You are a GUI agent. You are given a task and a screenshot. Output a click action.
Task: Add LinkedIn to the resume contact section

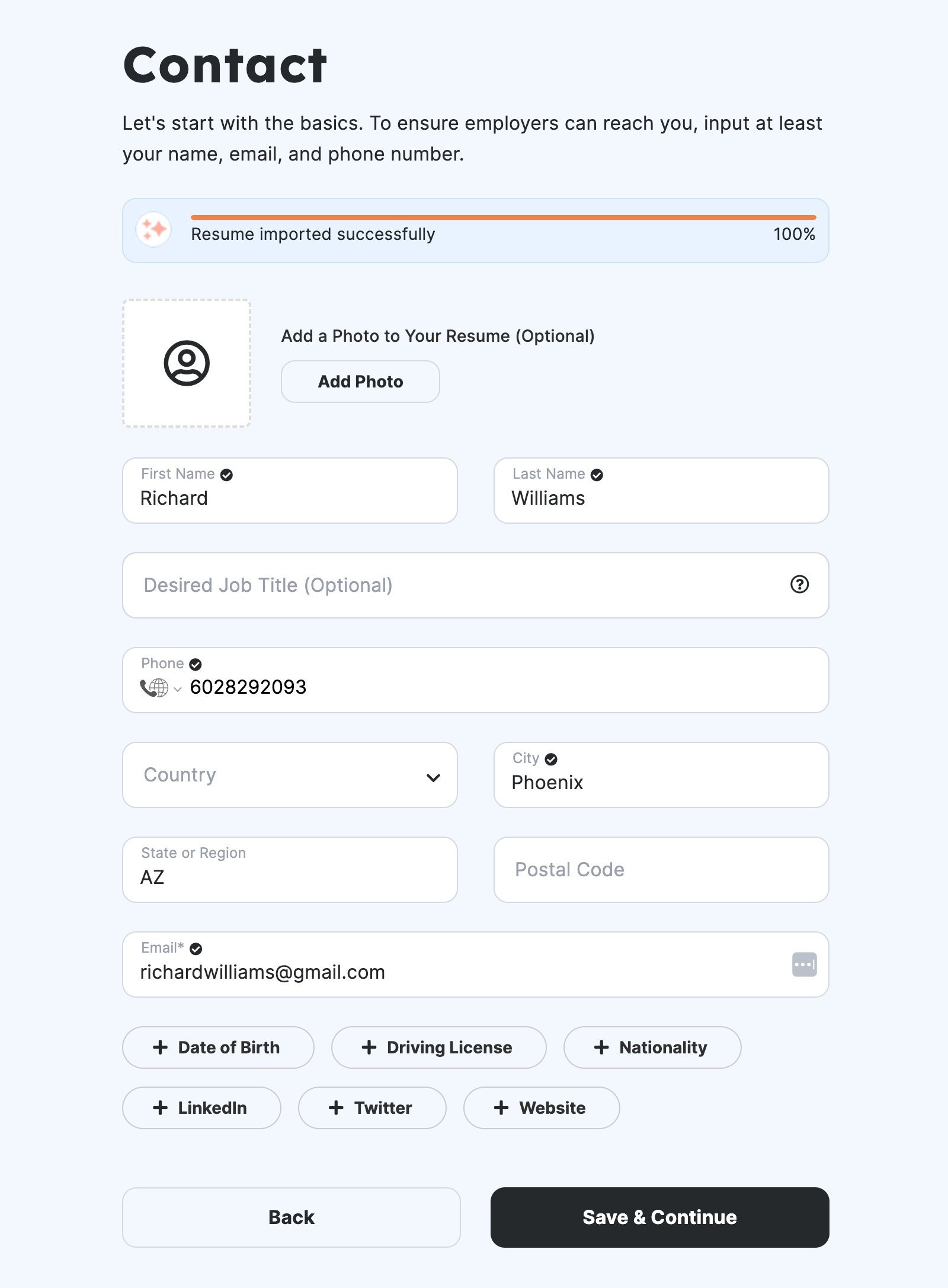[201, 1107]
